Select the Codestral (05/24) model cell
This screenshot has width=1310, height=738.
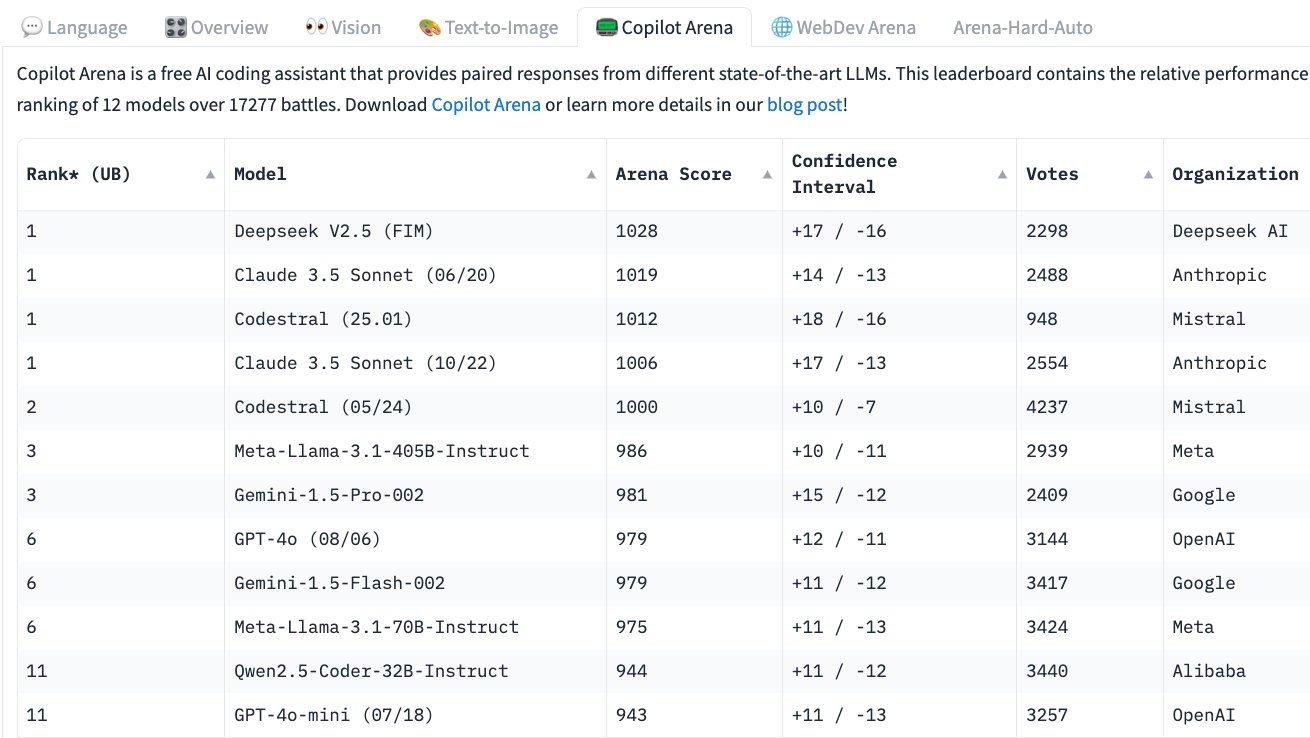click(415, 407)
